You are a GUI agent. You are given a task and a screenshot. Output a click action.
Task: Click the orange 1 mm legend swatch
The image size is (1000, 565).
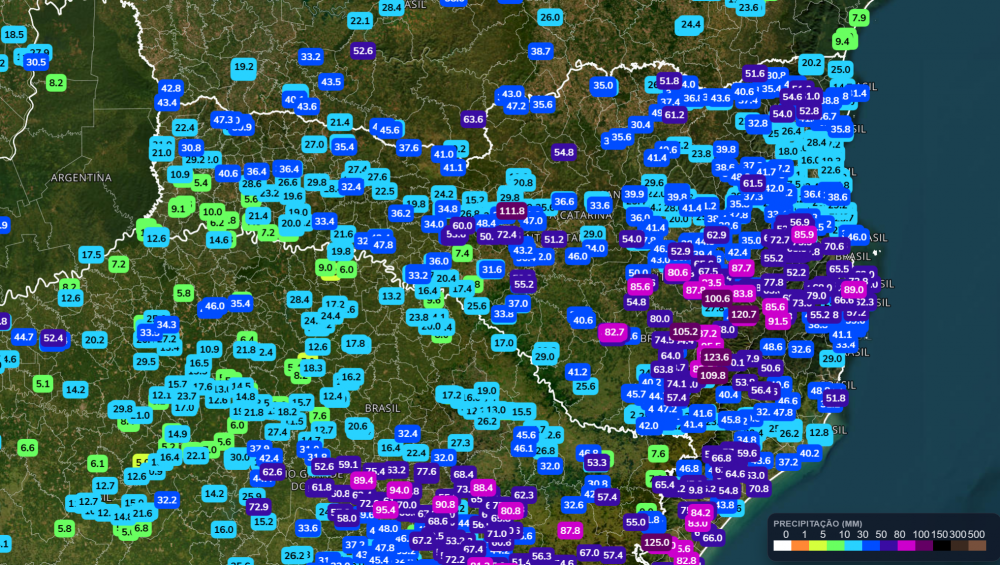800,545
